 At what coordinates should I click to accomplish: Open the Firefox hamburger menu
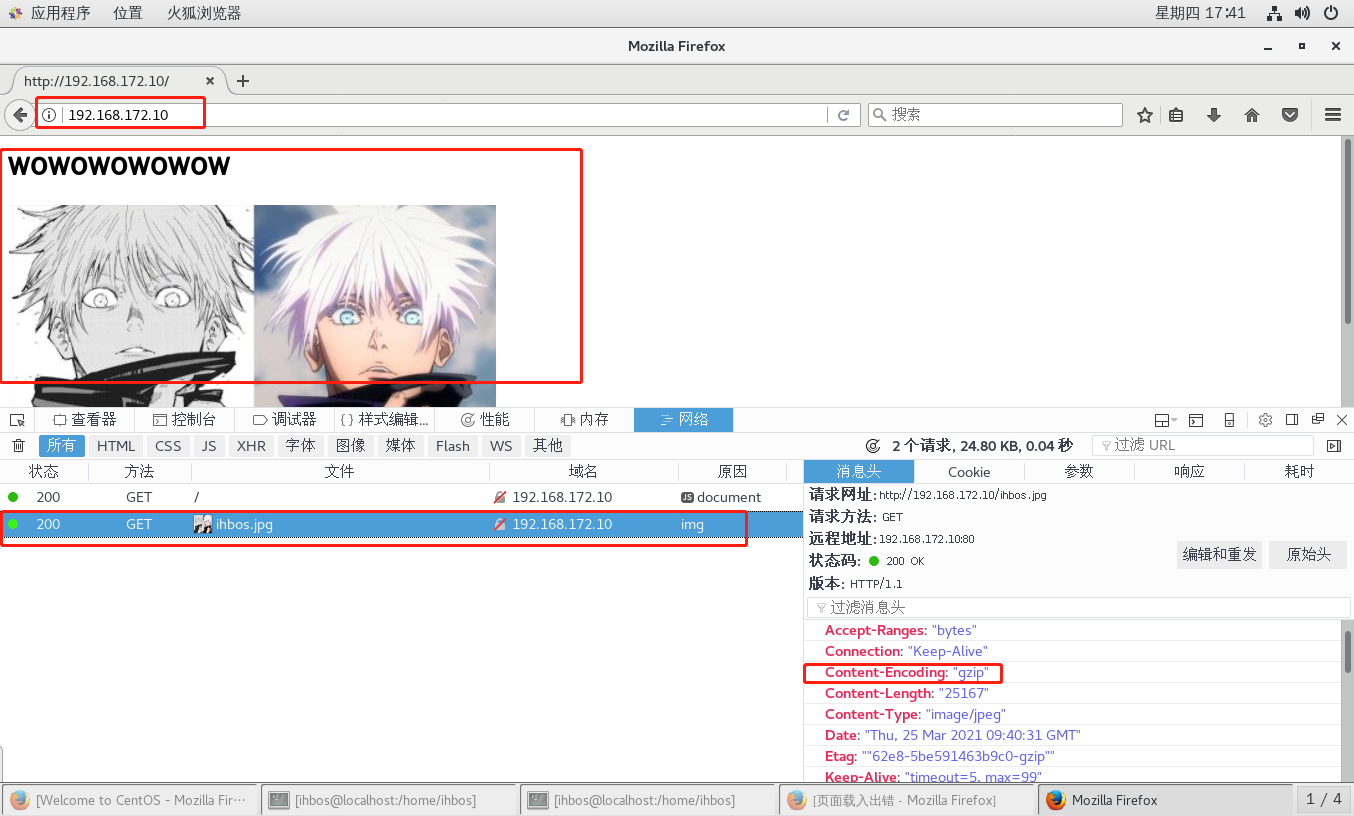click(x=1332, y=115)
